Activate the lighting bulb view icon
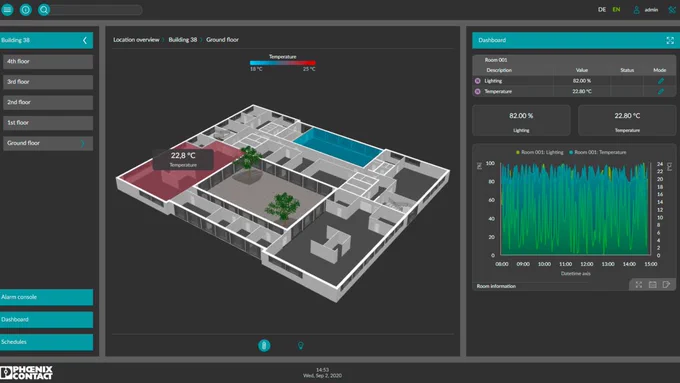Viewport: 680px width, 383px height. click(301, 345)
